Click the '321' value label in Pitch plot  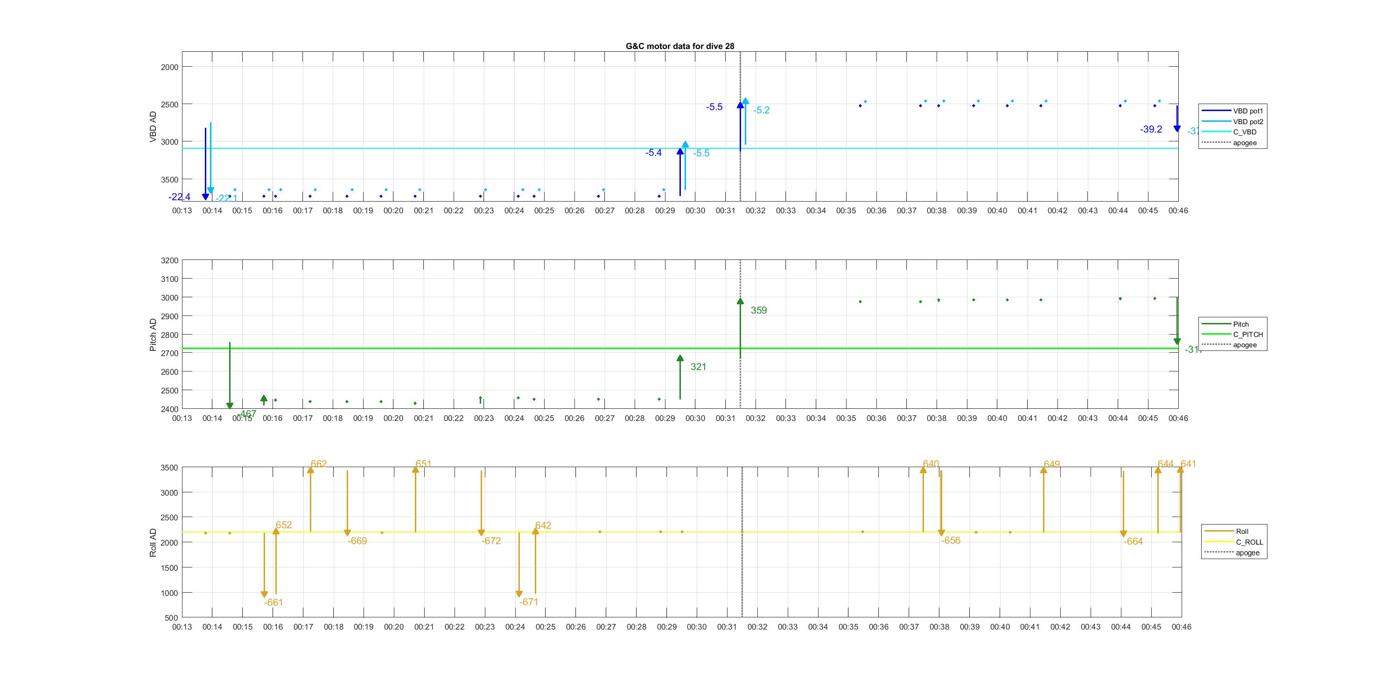click(698, 367)
